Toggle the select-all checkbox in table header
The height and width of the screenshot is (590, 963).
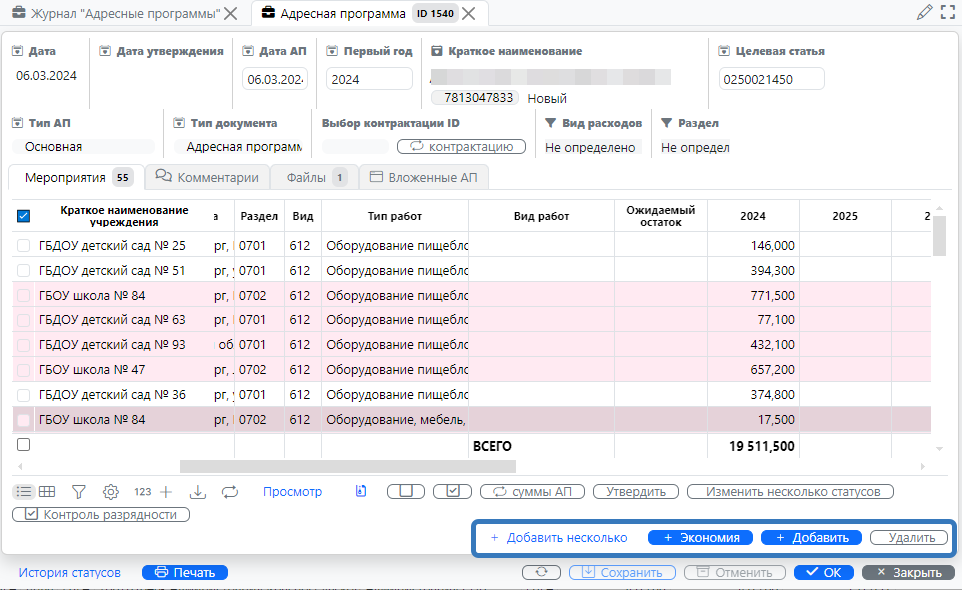[24, 216]
